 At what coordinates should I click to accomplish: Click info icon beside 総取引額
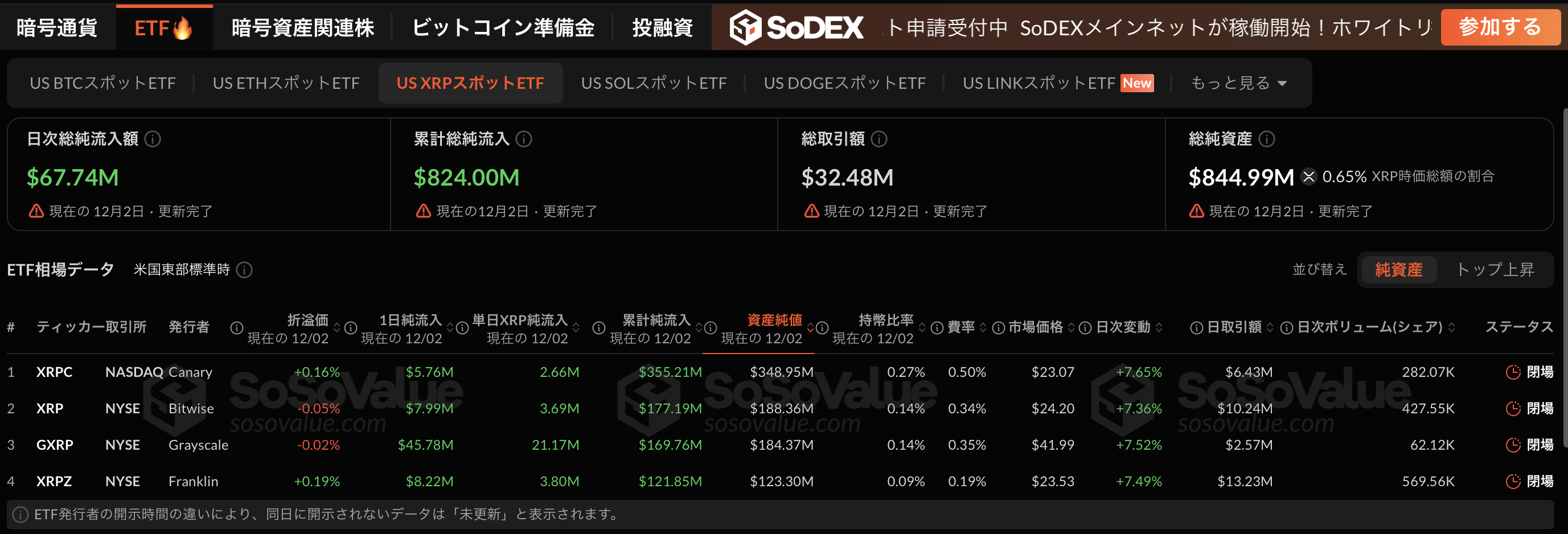[x=879, y=139]
